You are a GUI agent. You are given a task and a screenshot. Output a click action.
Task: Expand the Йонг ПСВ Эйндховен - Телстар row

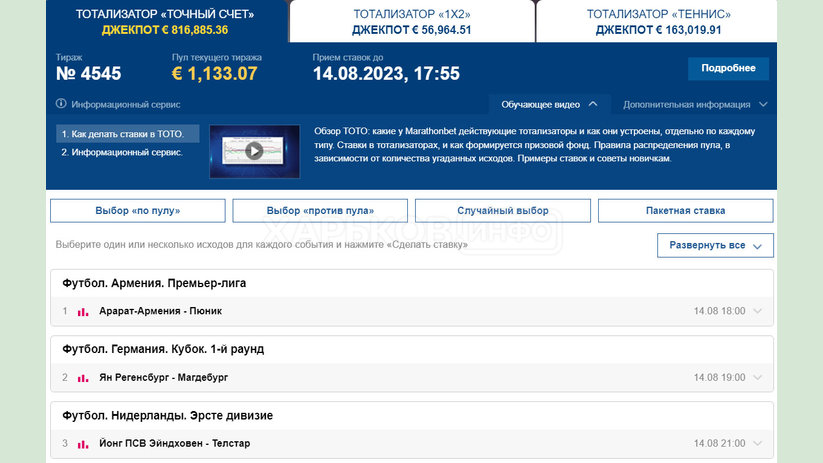tap(757, 443)
